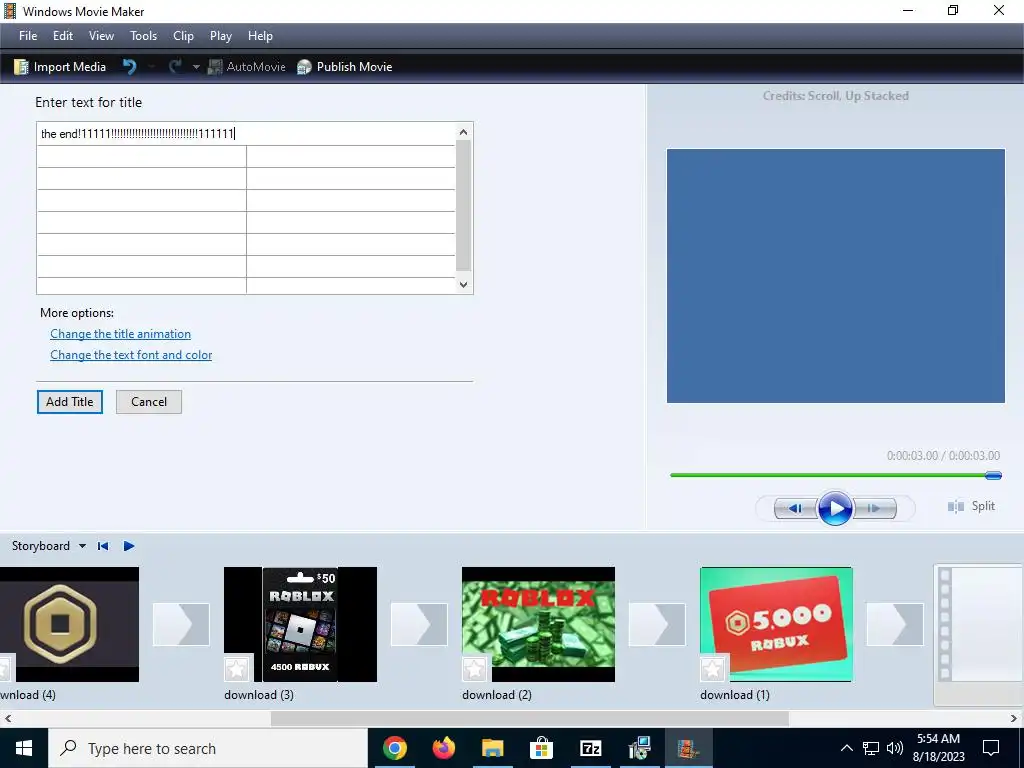Click the Import Media icon
Screen dimensions: 1024x768
[x=21, y=67]
